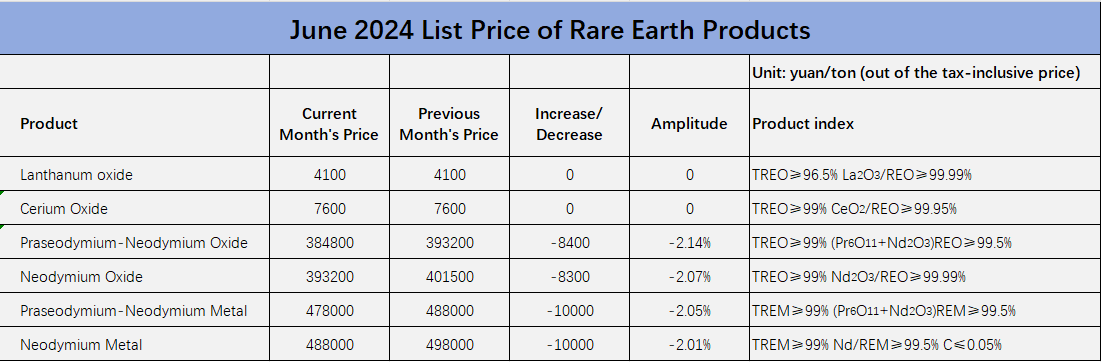Click the Product column header cell
Screen dimensions: 1101x362
click(135, 123)
